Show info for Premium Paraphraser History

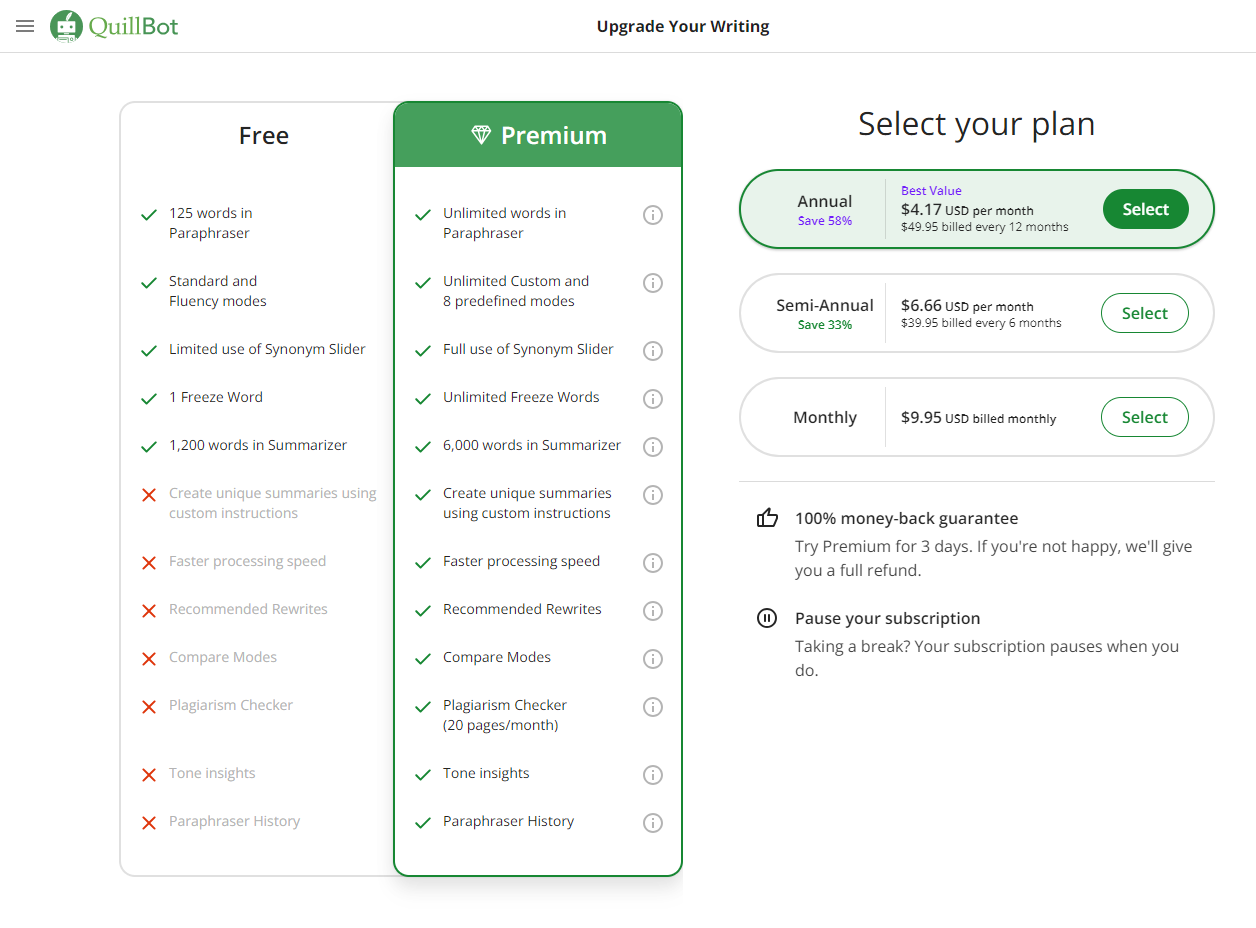click(653, 823)
